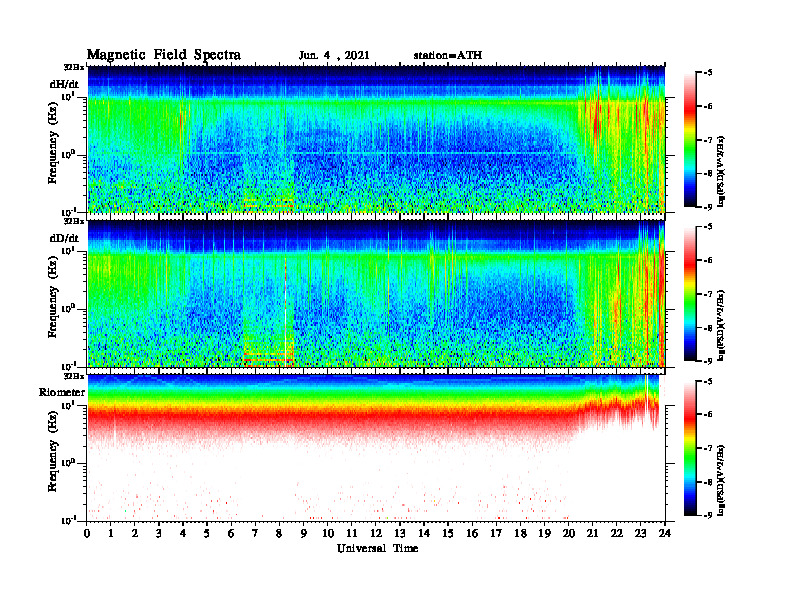
Task: Click the hour 1 tick label
Action: coord(111,533)
